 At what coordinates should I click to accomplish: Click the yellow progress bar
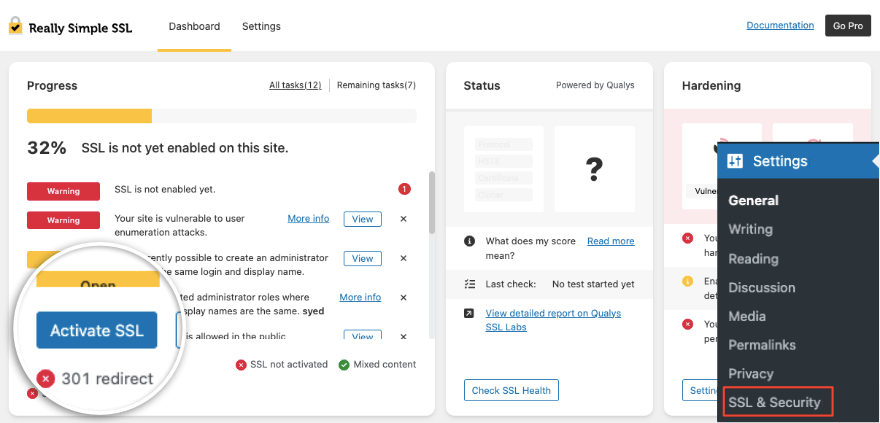pos(90,116)
